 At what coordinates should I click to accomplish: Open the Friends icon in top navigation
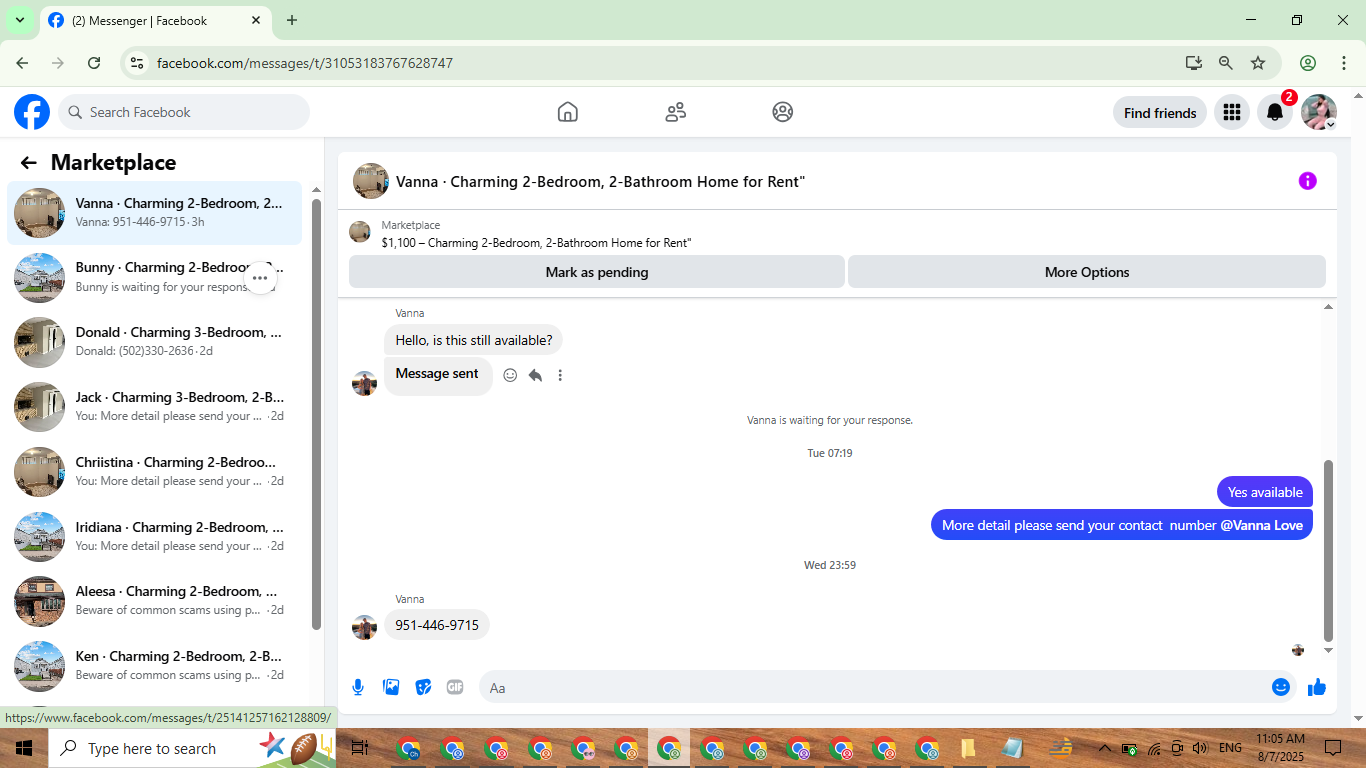[x=676, y=112]
